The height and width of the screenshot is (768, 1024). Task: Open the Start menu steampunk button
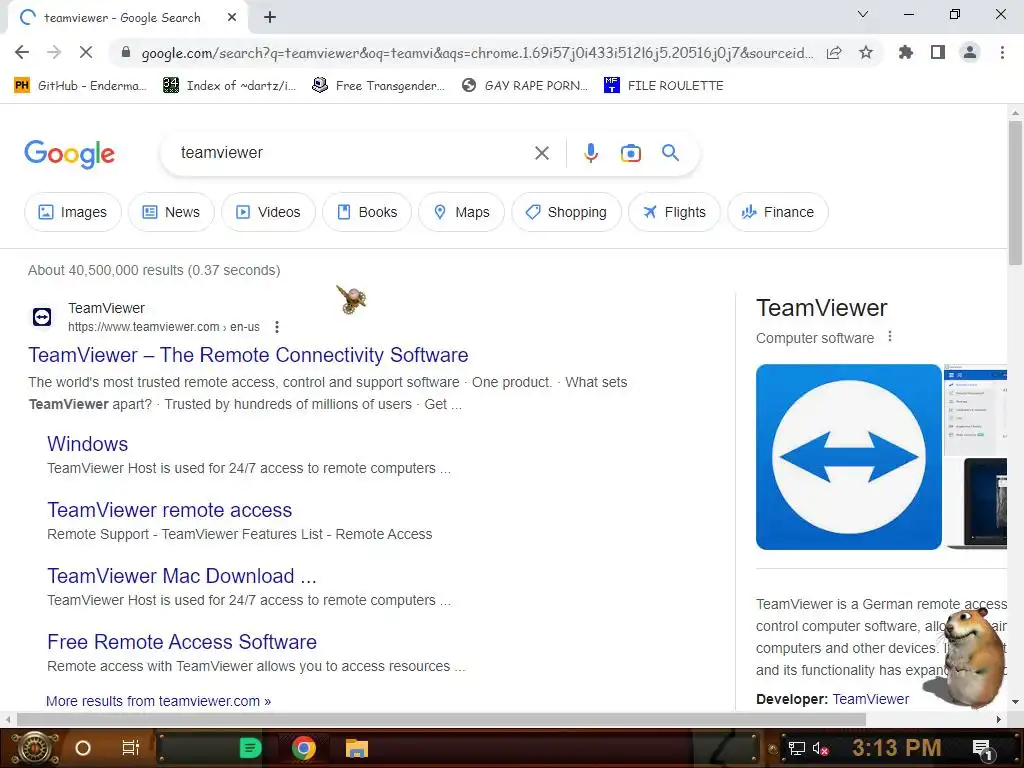(x=35, y=748)
